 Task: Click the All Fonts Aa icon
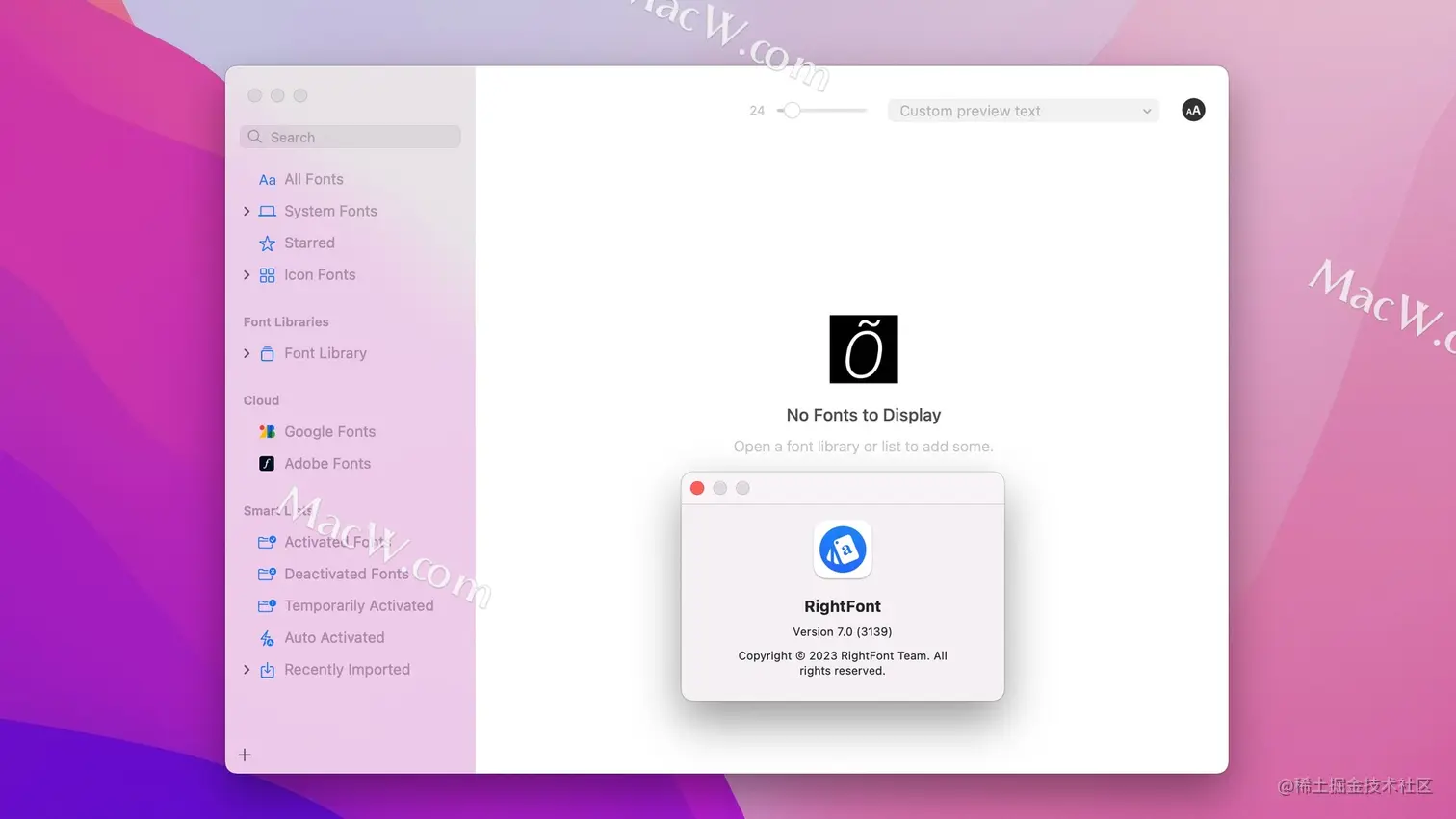(x=267, y=180)
